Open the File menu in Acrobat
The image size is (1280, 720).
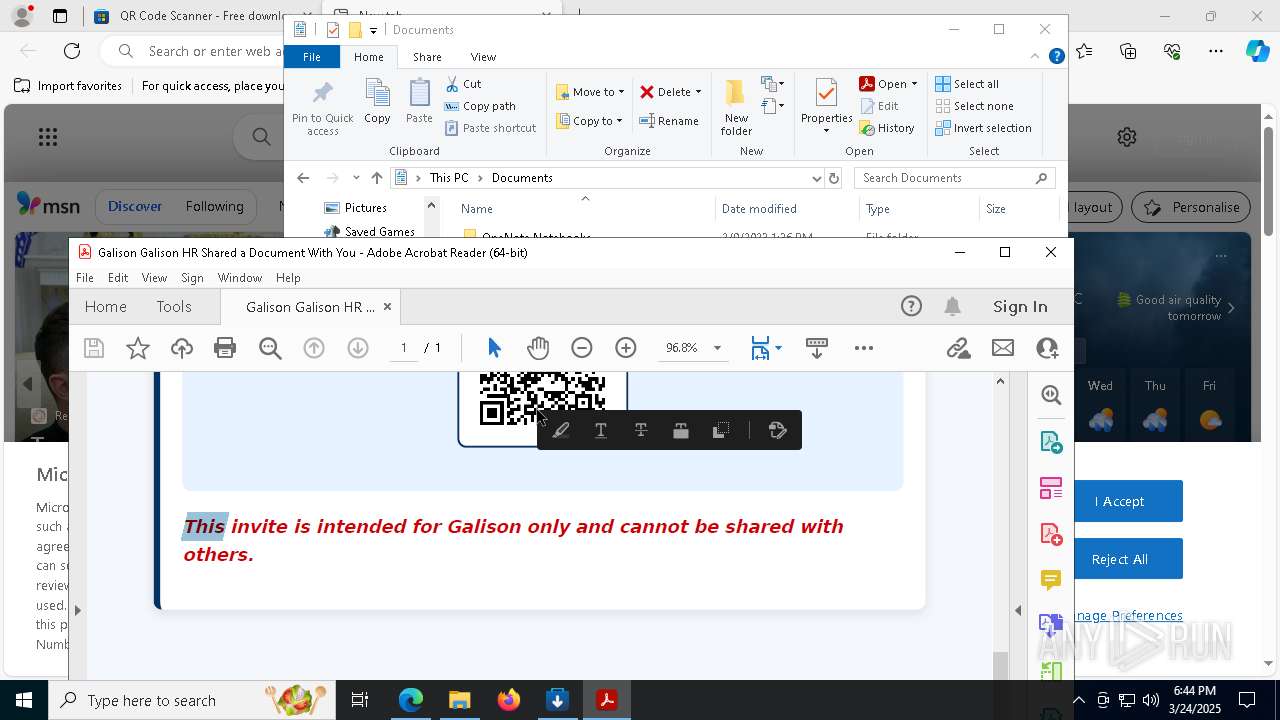click(x=85, y=278)
